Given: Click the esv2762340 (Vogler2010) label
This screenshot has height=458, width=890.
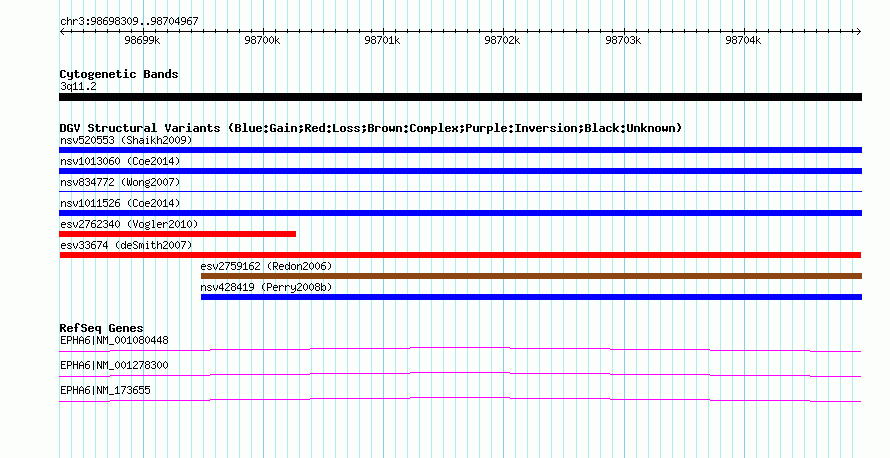Looking at the screenshot, I should (x=129, y=224).
